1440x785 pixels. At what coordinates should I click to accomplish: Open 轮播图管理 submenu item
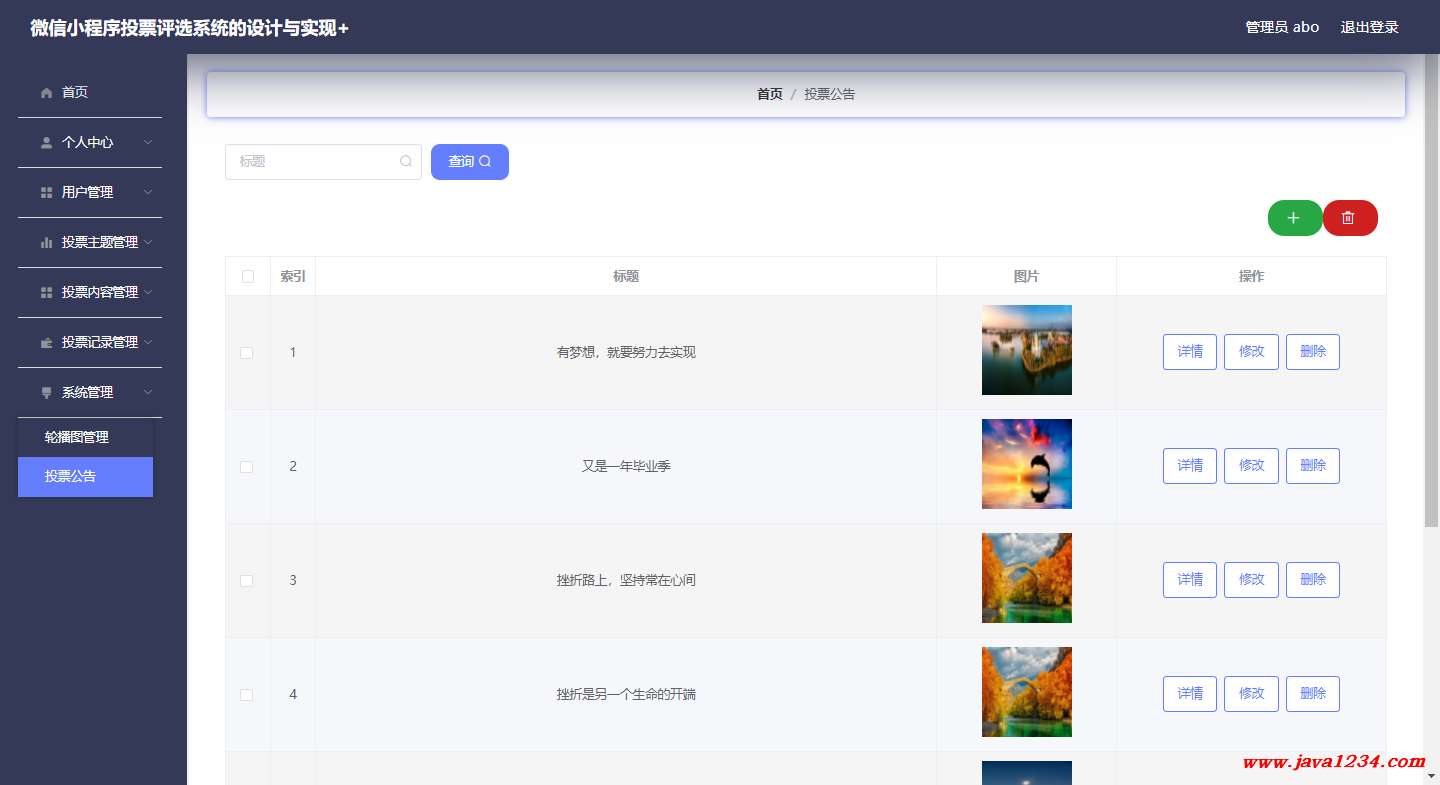pos(85,437)
